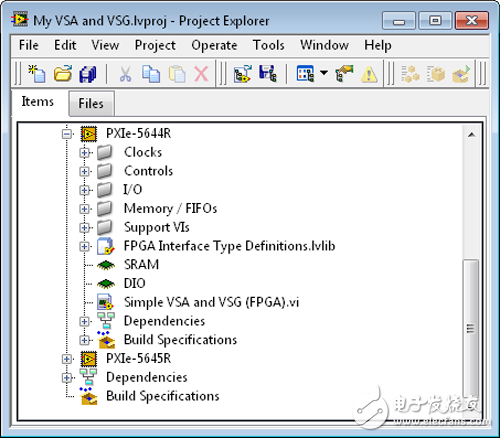The height and width of the screenshot is (438, 500).
Task: Select the PXIe-5645R label
Action: [138, 359]
